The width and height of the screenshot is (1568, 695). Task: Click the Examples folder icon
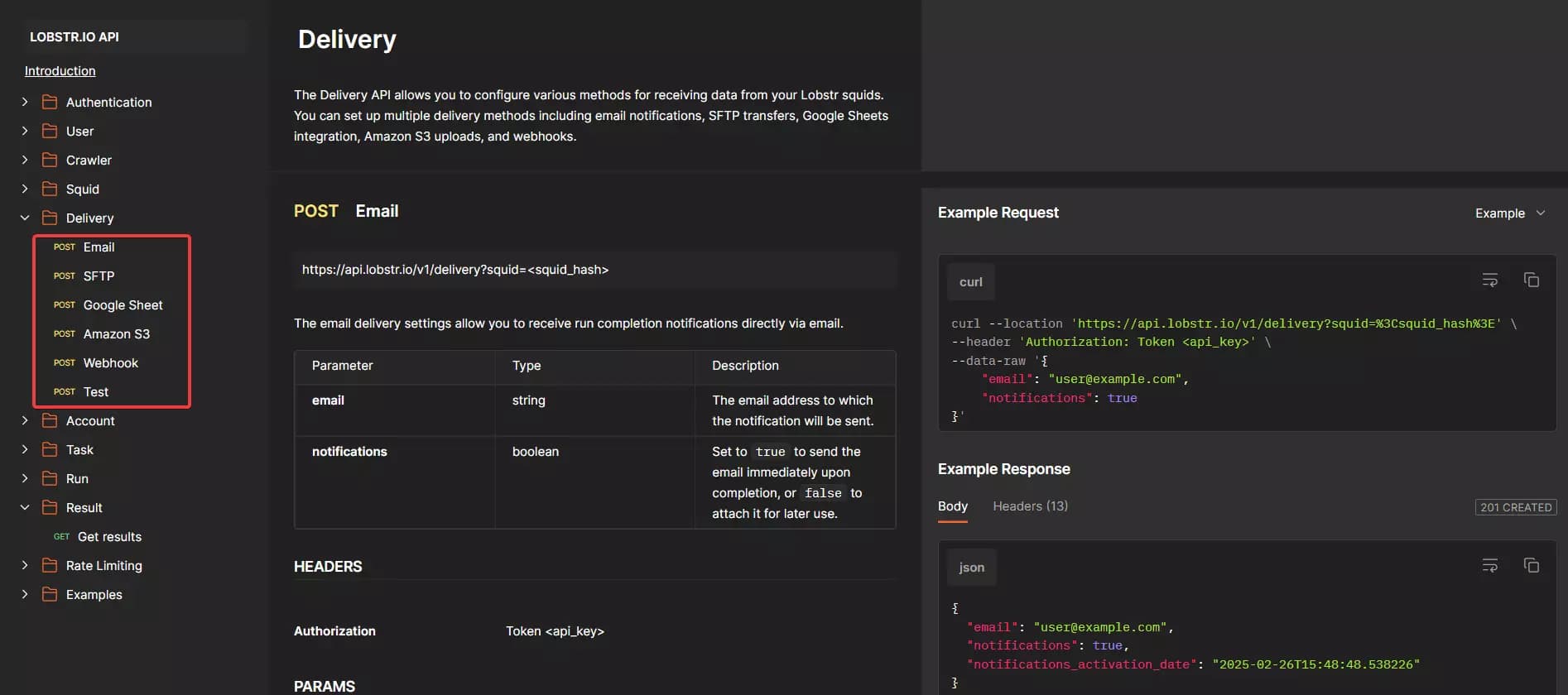point(50,594)
